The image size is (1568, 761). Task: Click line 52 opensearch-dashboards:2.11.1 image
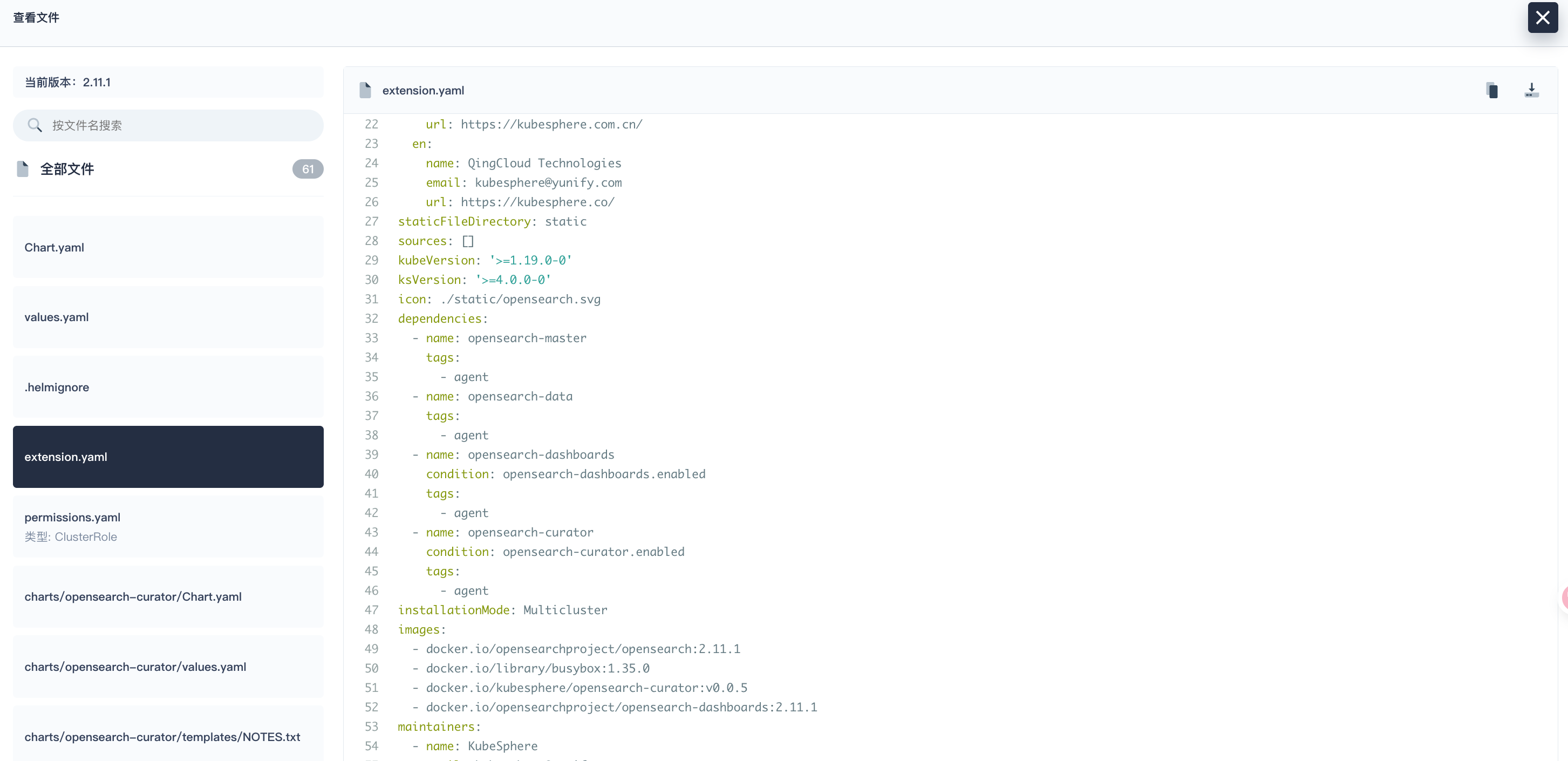point(622,708)
